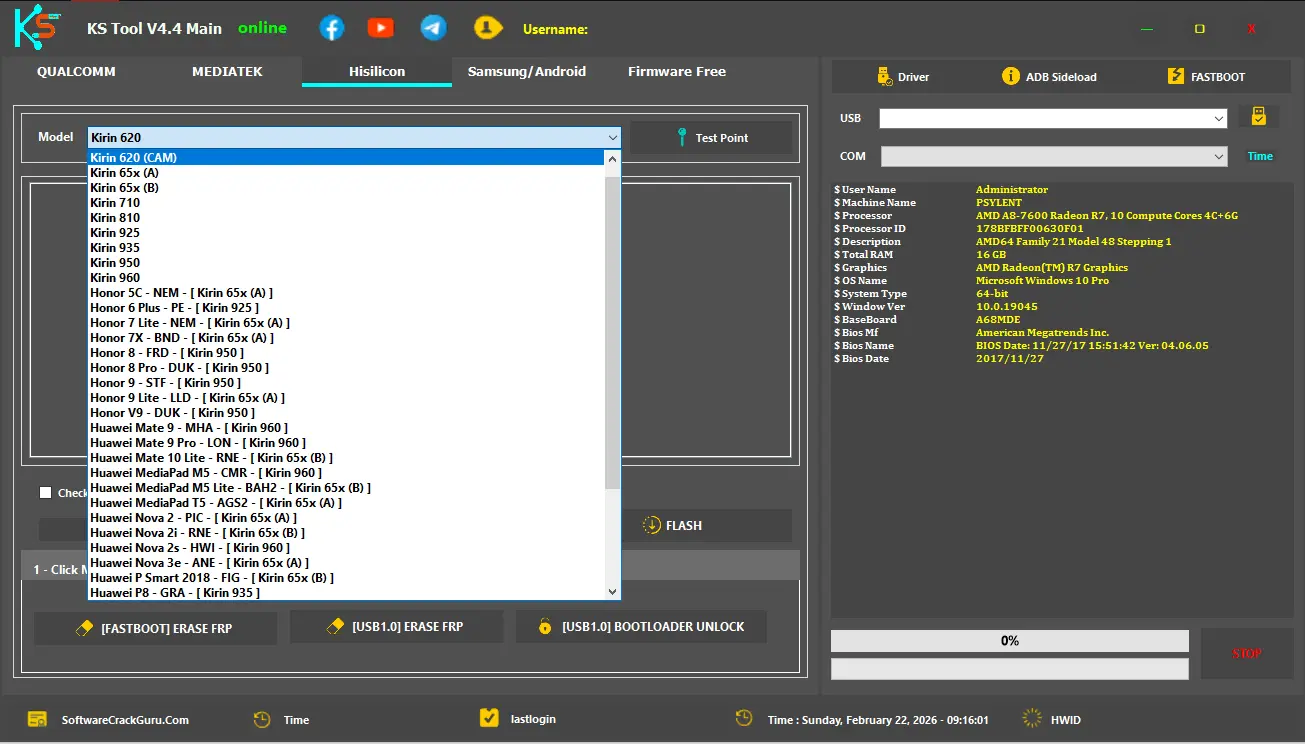This screenshot has height=744, width=1305.
Task: Select Honor 9 Lite - LLD model
Action: click(x=346, y=398)
